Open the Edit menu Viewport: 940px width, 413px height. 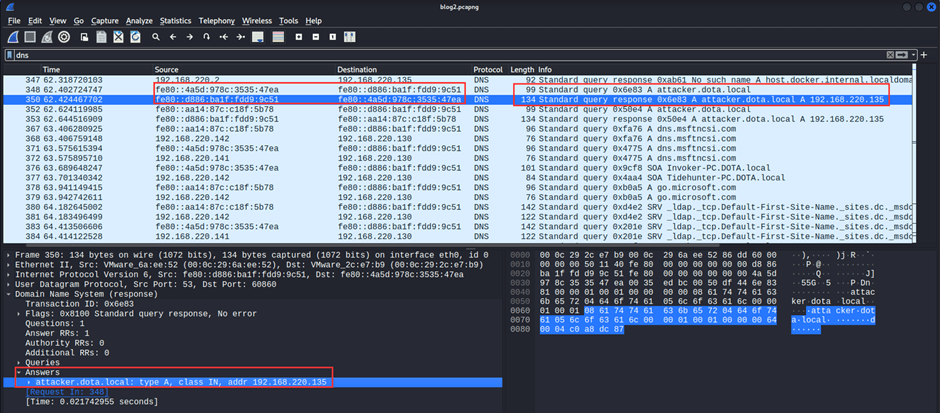coord(35,21)
